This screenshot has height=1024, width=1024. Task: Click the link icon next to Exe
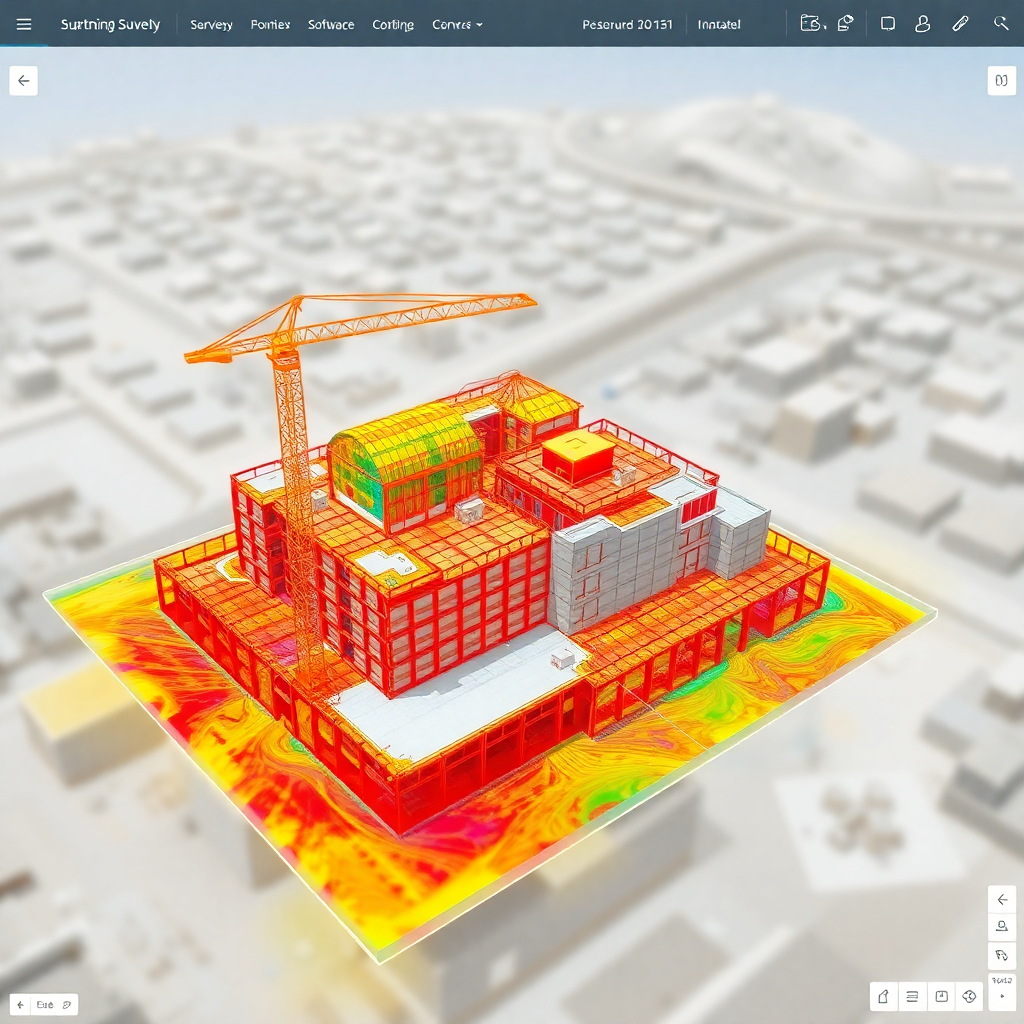click(66, 1004)
